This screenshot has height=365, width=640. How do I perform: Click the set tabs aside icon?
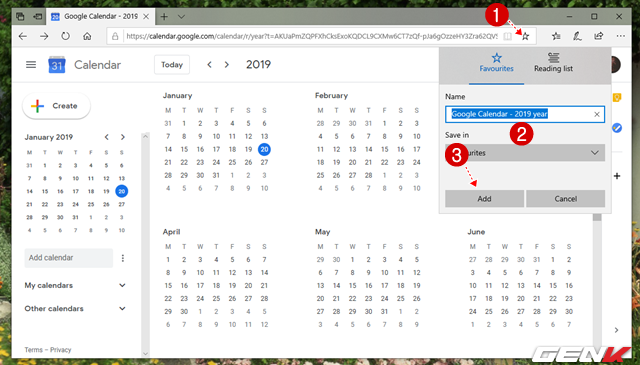click(38, 17)
